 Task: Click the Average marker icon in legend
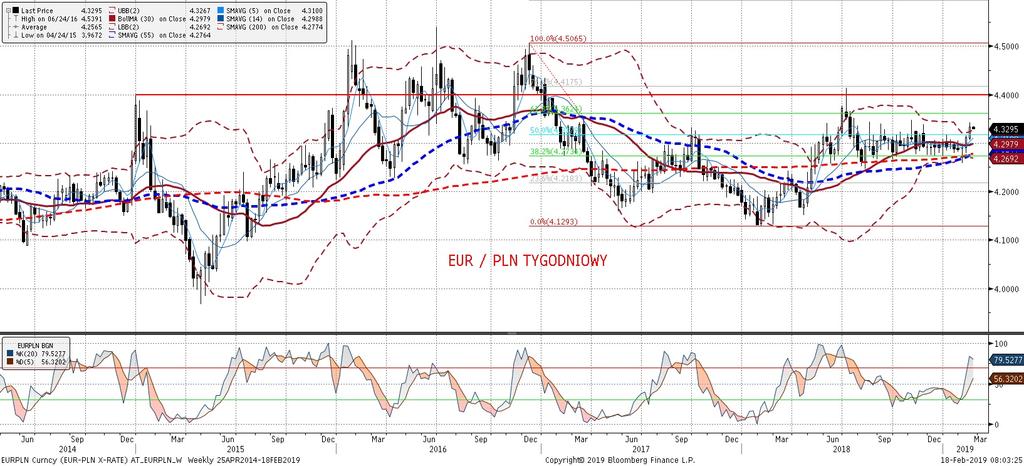[x=16, y=27]
